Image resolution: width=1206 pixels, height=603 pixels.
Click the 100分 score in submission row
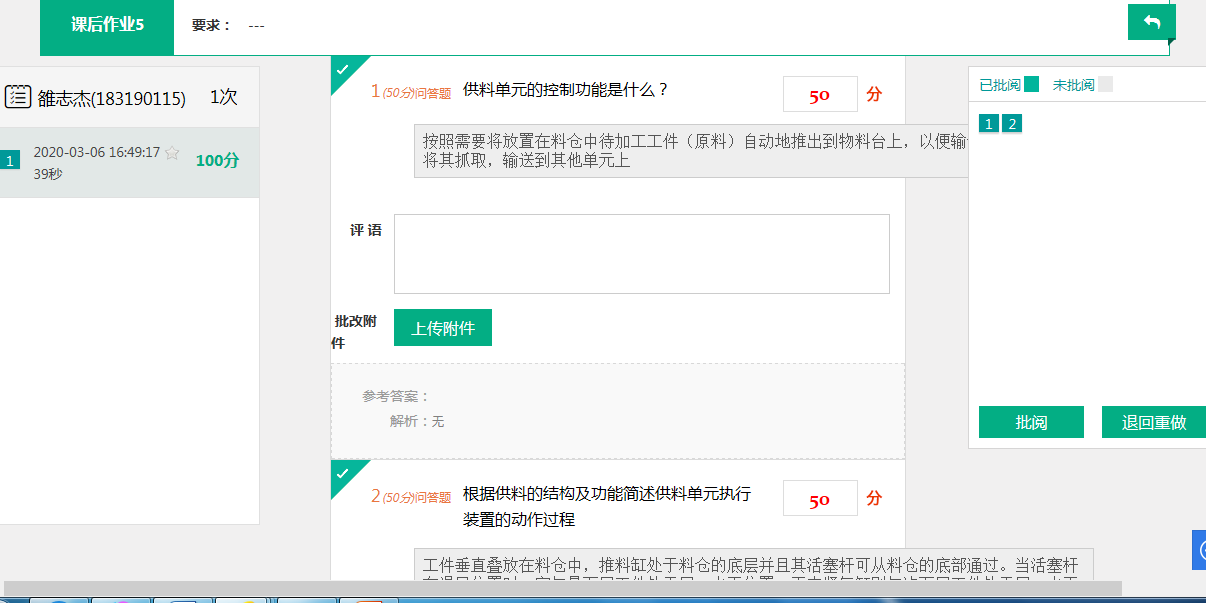point(217,161)
